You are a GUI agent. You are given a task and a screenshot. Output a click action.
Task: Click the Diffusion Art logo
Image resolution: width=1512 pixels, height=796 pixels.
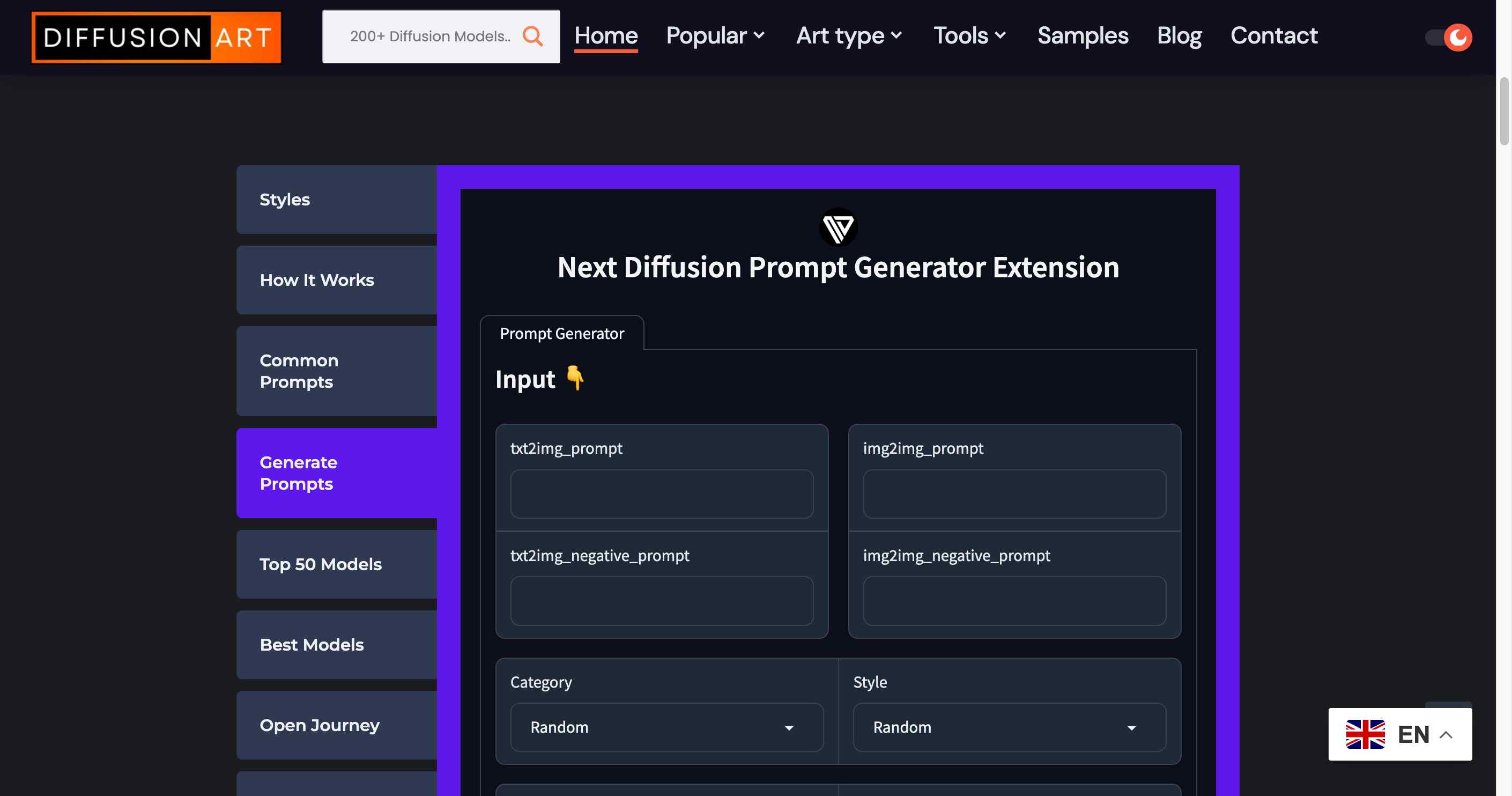point(156,37)
